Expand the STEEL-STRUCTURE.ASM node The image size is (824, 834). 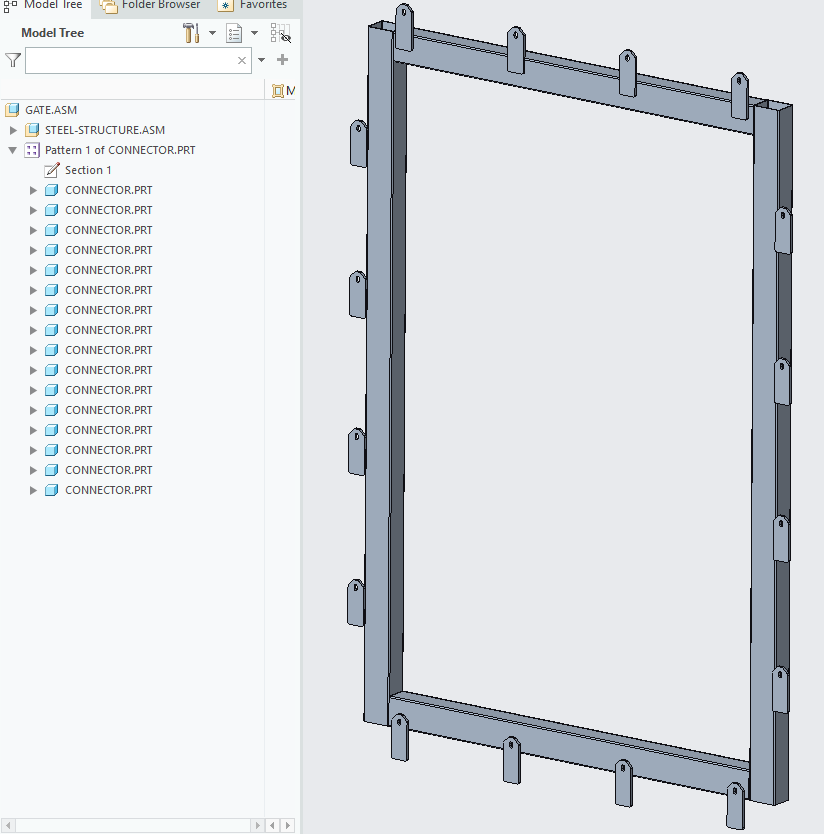[13, 130]
